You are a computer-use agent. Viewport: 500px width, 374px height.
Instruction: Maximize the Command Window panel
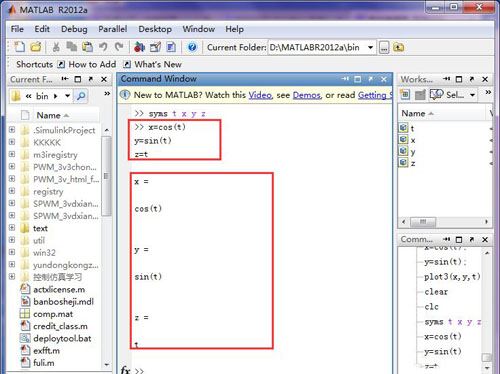pos(358,79)
